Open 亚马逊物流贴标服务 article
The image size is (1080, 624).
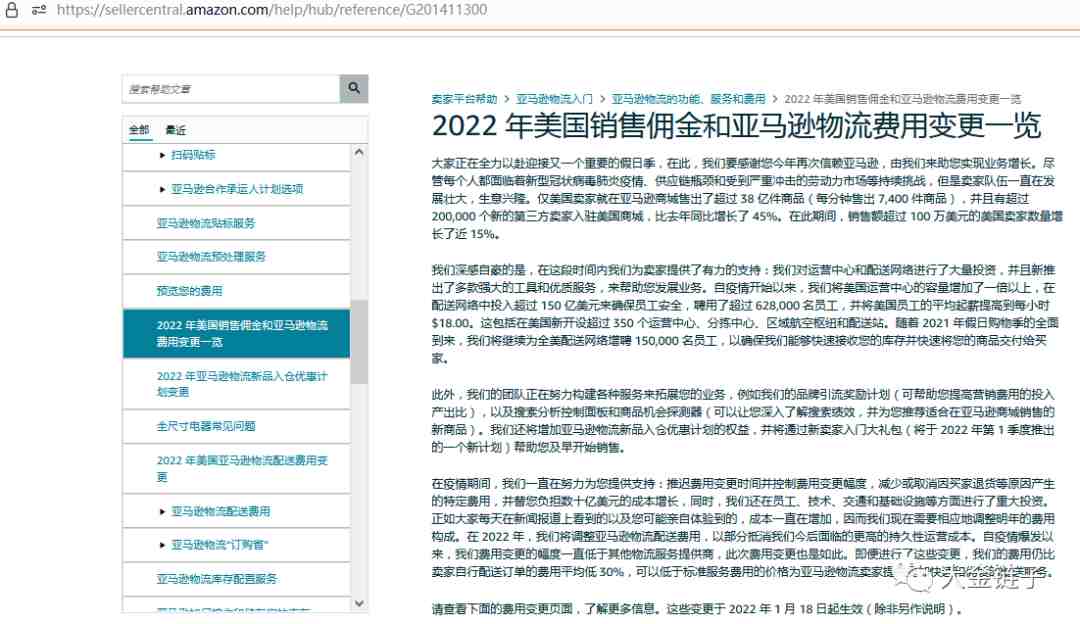(206, 223)
